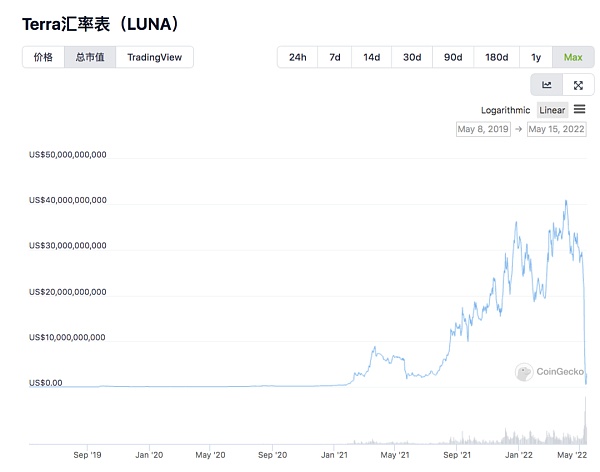
Task: Open the chart hamburger menu
Action: coord(579,109)
